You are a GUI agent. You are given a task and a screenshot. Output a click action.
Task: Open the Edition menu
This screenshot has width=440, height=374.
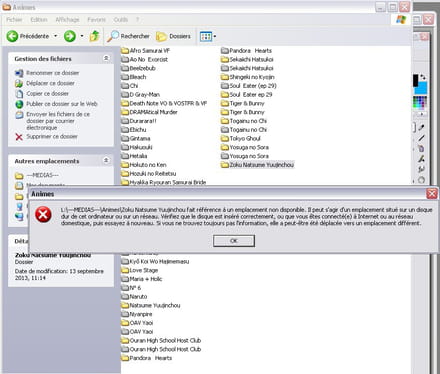click(x=39, y=20)
